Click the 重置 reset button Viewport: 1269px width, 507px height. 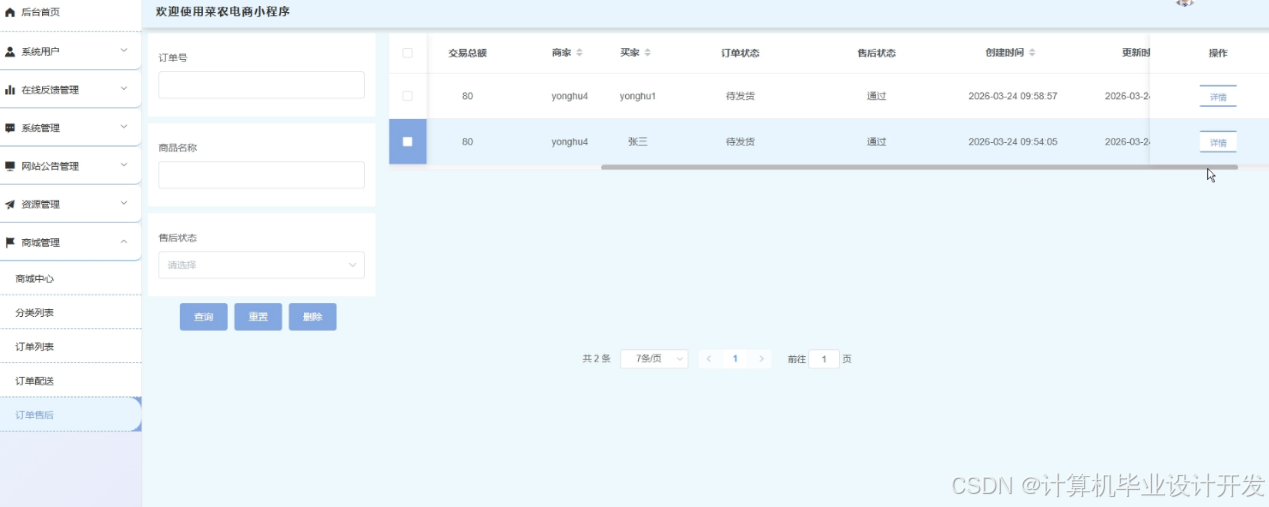point(258,317)
